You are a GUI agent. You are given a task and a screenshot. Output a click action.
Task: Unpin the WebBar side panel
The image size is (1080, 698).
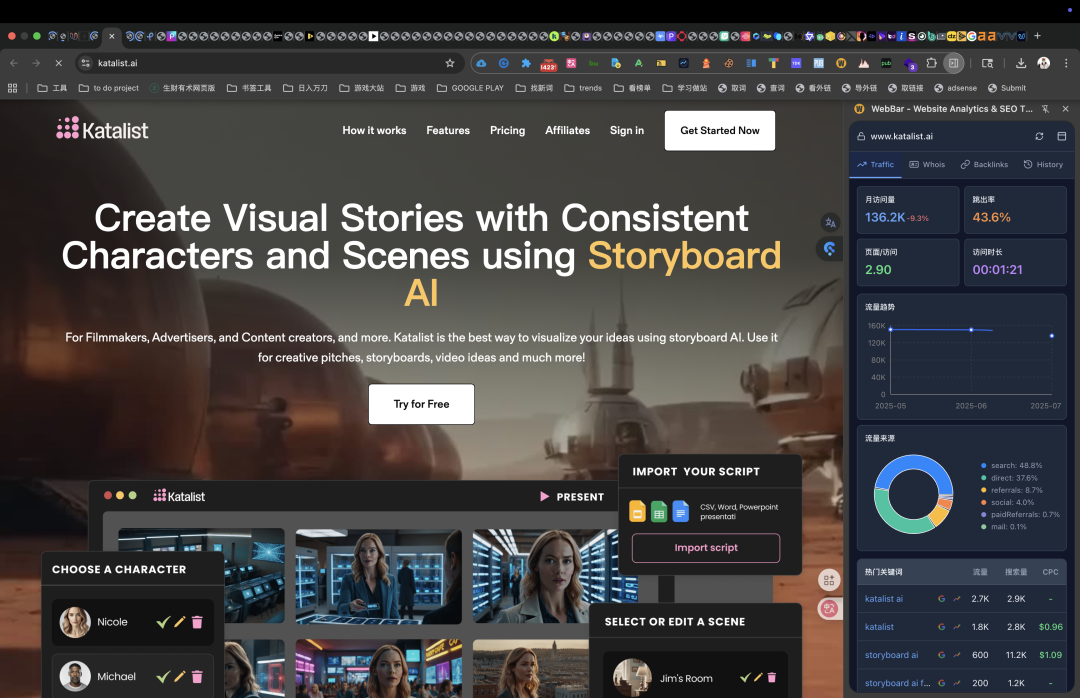(x=1045, y=109)
